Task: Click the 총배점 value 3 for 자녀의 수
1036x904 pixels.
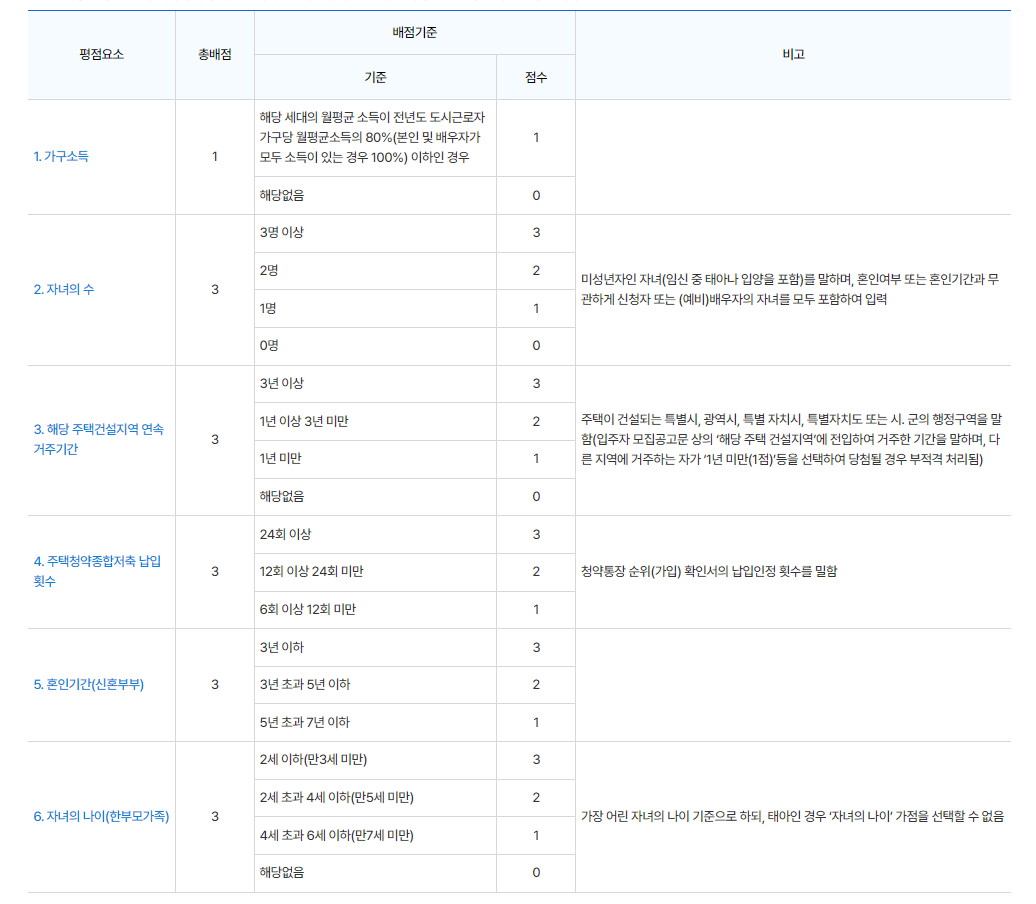Action: [215, 289]
